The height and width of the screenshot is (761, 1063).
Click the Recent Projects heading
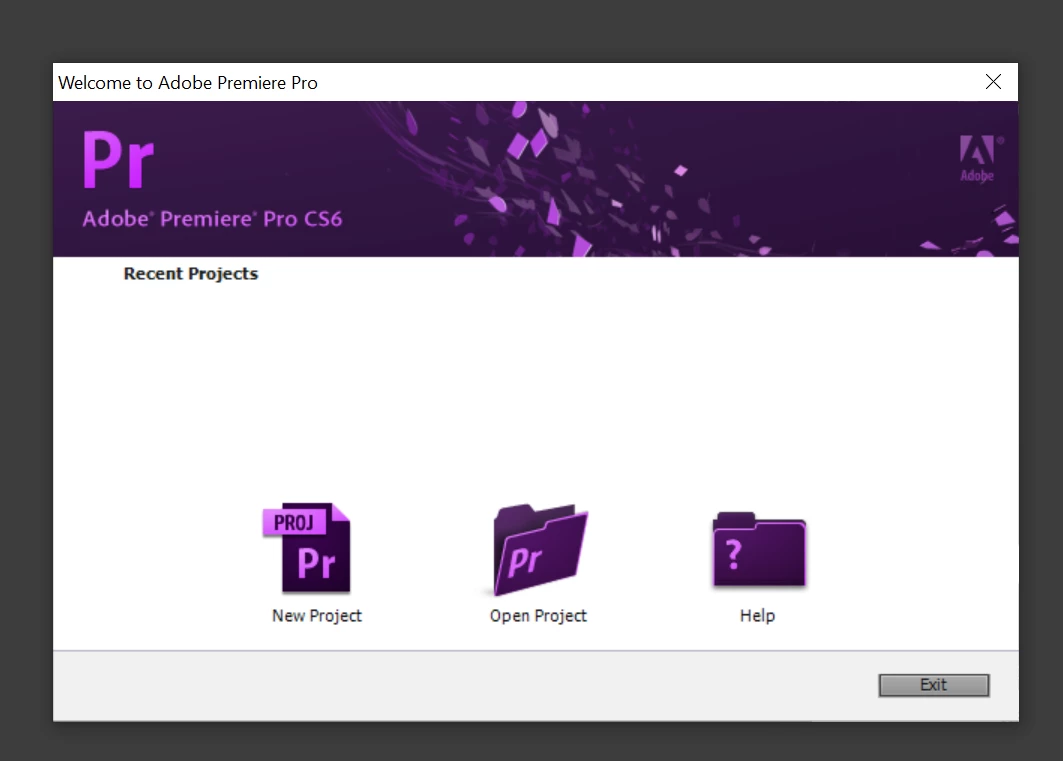(x=190, y=274)
